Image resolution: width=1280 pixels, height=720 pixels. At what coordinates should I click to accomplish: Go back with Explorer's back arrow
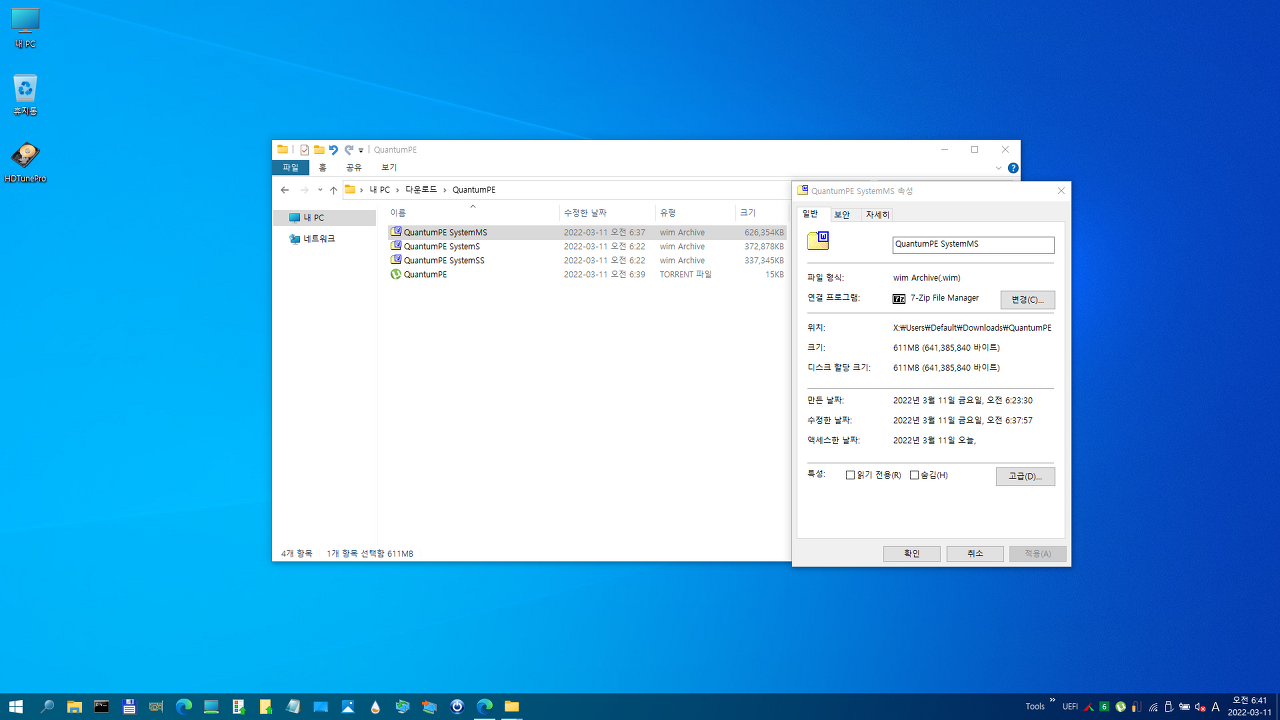285,190
